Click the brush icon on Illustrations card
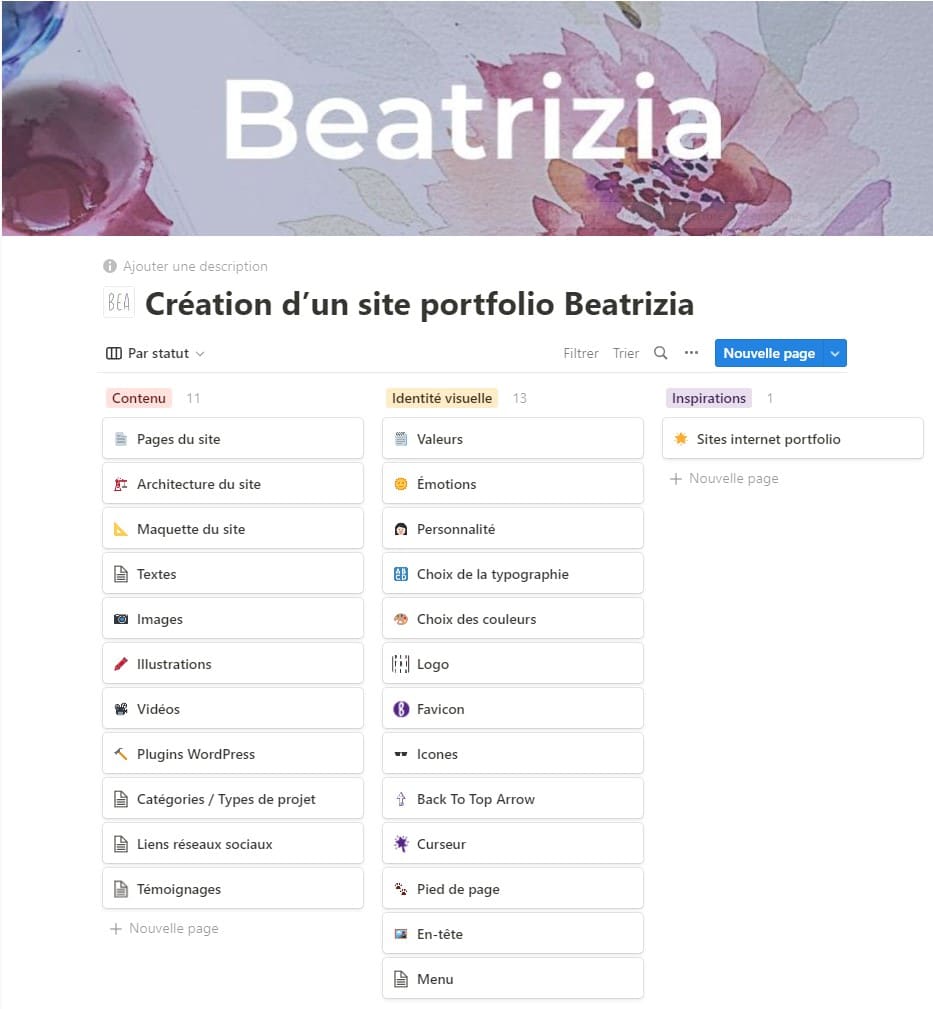 pos(118,663)
